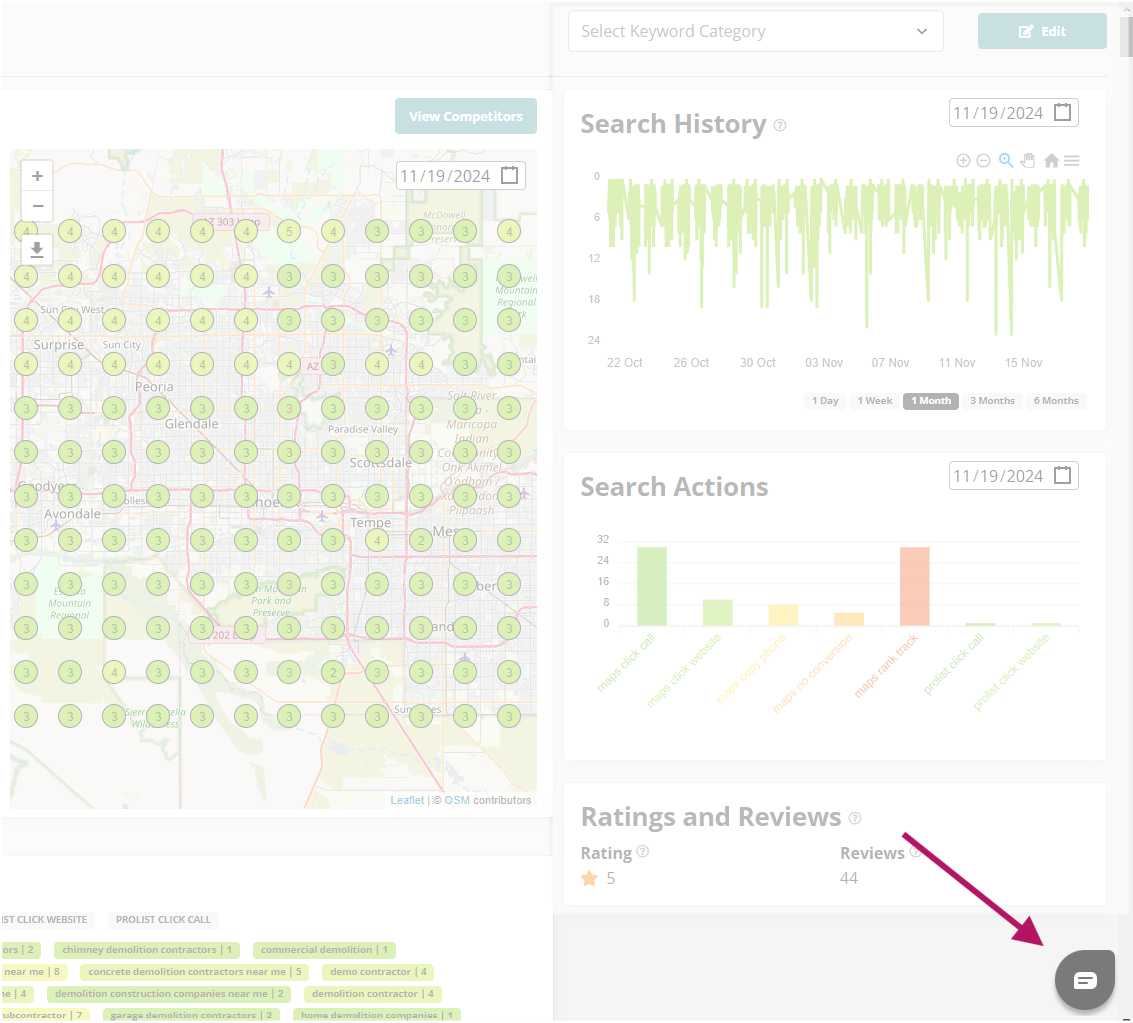Select the 6 Months range toggle

[1056, 401]
